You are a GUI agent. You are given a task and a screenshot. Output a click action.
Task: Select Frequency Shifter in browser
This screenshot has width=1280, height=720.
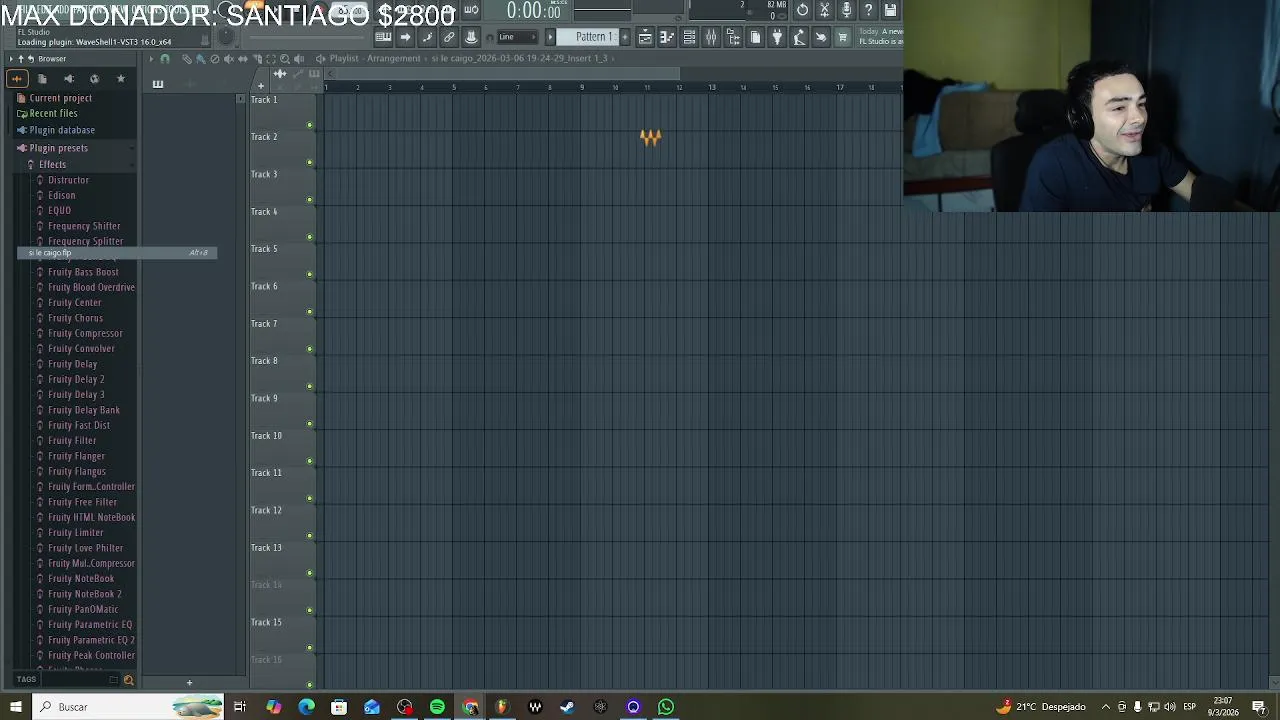pos(84,226)
